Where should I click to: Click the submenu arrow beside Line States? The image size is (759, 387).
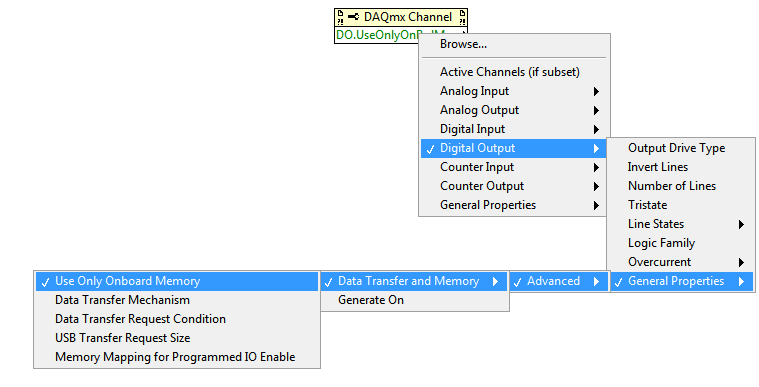point(742,224)
